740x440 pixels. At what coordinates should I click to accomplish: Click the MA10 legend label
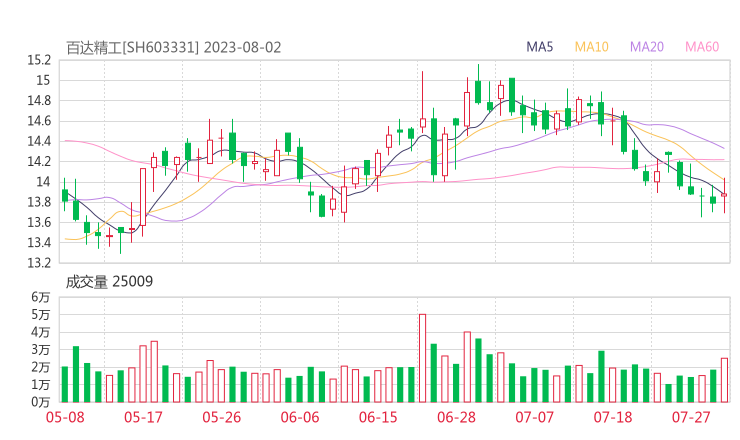591,47
